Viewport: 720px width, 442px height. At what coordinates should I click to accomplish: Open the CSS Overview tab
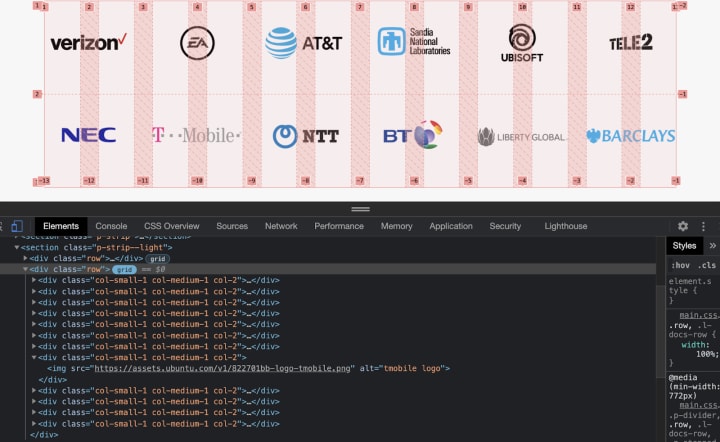point(172,226)
